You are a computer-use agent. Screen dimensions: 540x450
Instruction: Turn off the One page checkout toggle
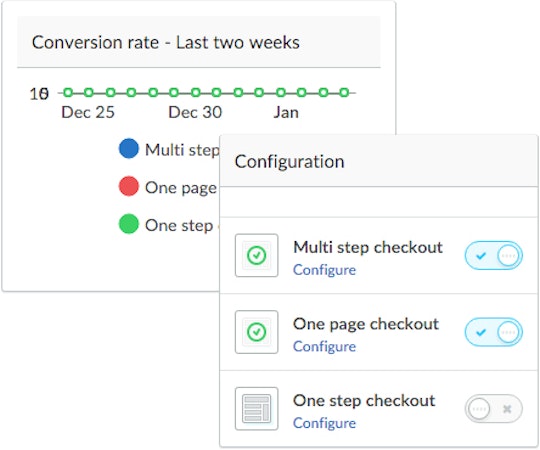[494, 332]
